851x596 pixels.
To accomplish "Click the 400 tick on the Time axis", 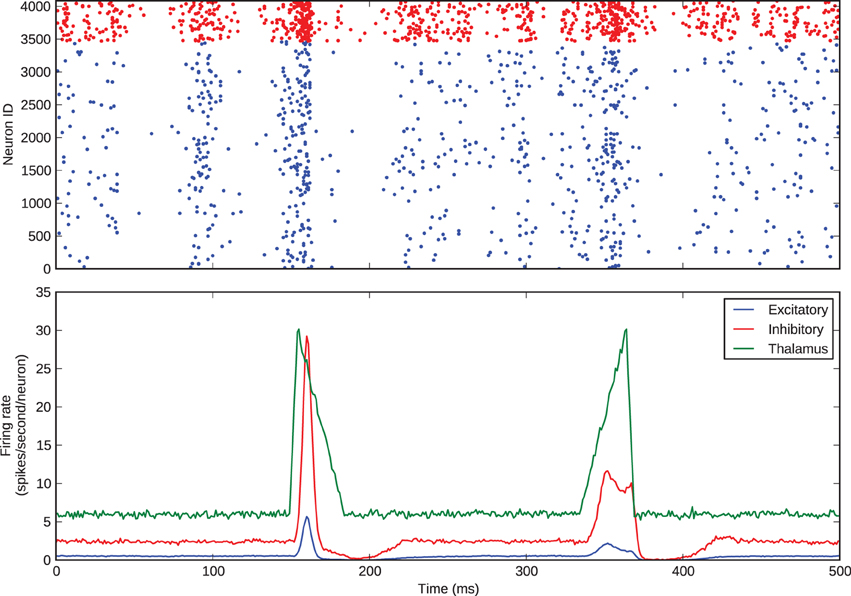I will (683, 572).
